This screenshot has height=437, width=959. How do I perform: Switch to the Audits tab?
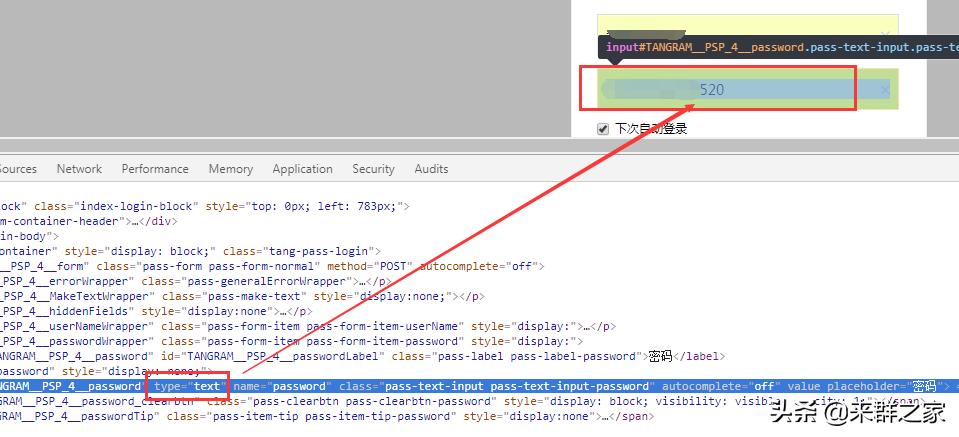click(431, 169)
